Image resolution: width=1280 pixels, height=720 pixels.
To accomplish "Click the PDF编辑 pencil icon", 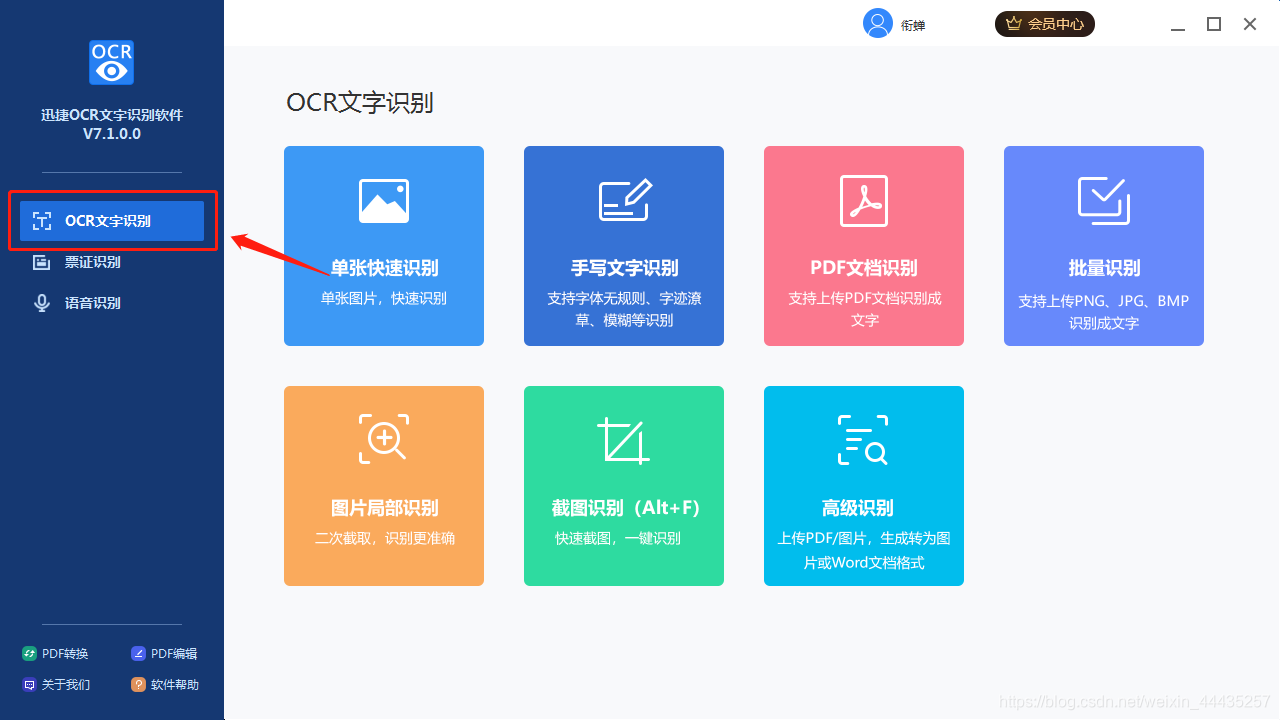I will coord(138,653).
